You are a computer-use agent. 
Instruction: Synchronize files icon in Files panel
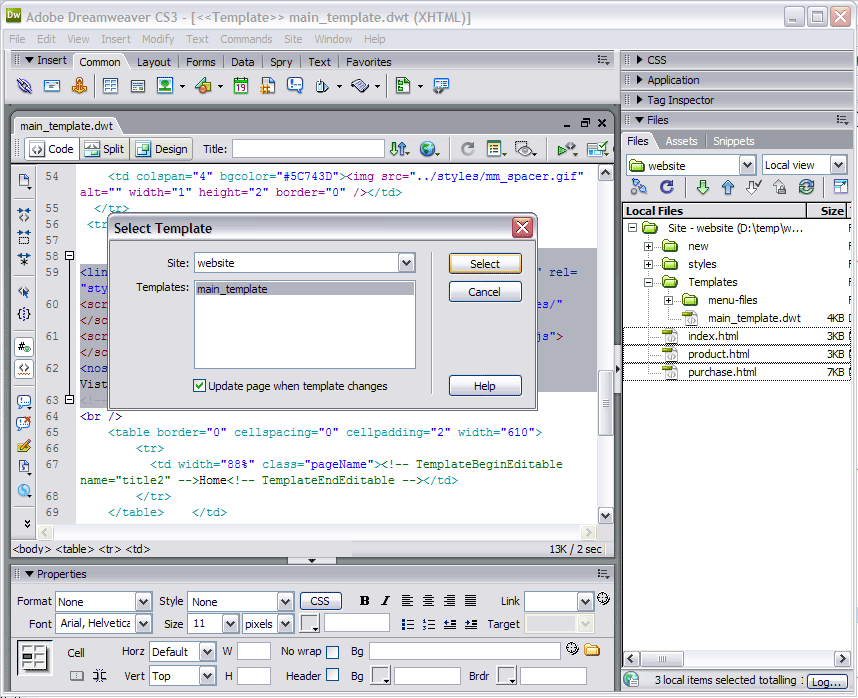pyautogui.click(x=806, y=187)
